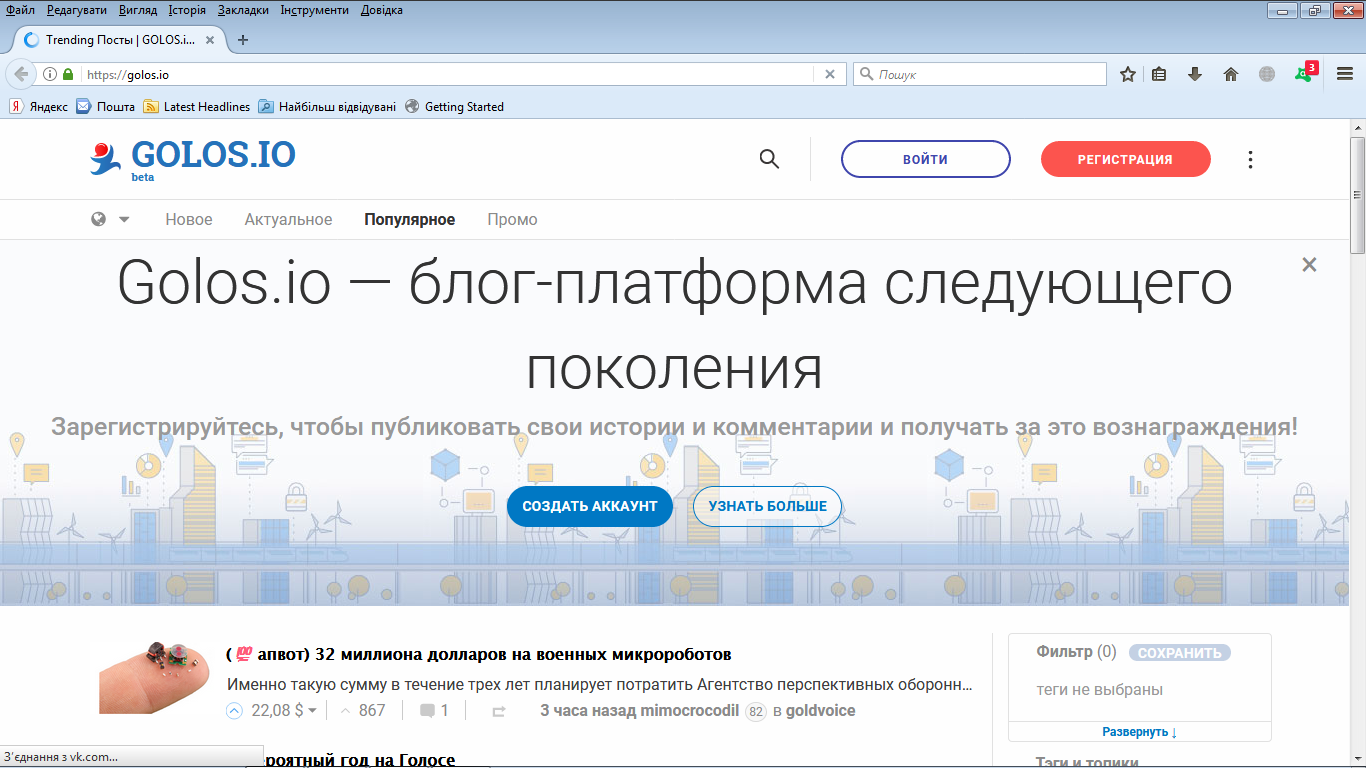
Task: Go to Firefox home page icon
Action: pyautogui.click(x=1231, y=74)
